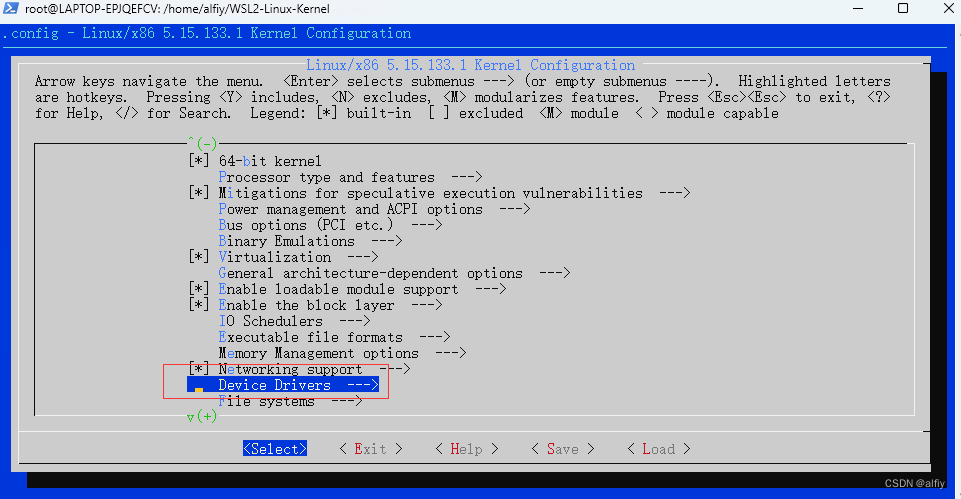Click the scroll-up (-) indicator above list

pyautogui.click(x=202, y=143)
